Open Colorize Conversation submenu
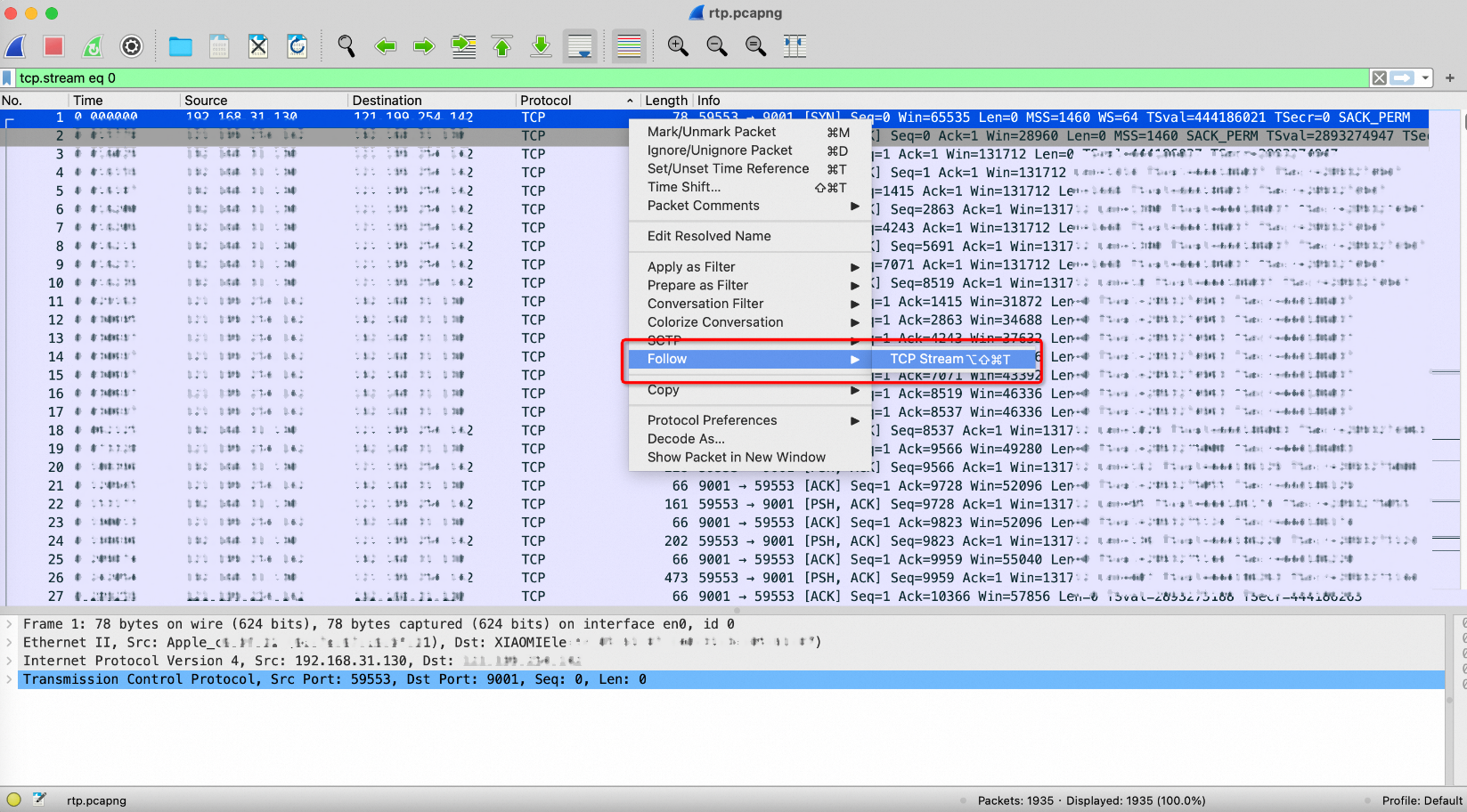This screenshot has width=1467, height=812. pyautogui.click(x=749, y=322)
